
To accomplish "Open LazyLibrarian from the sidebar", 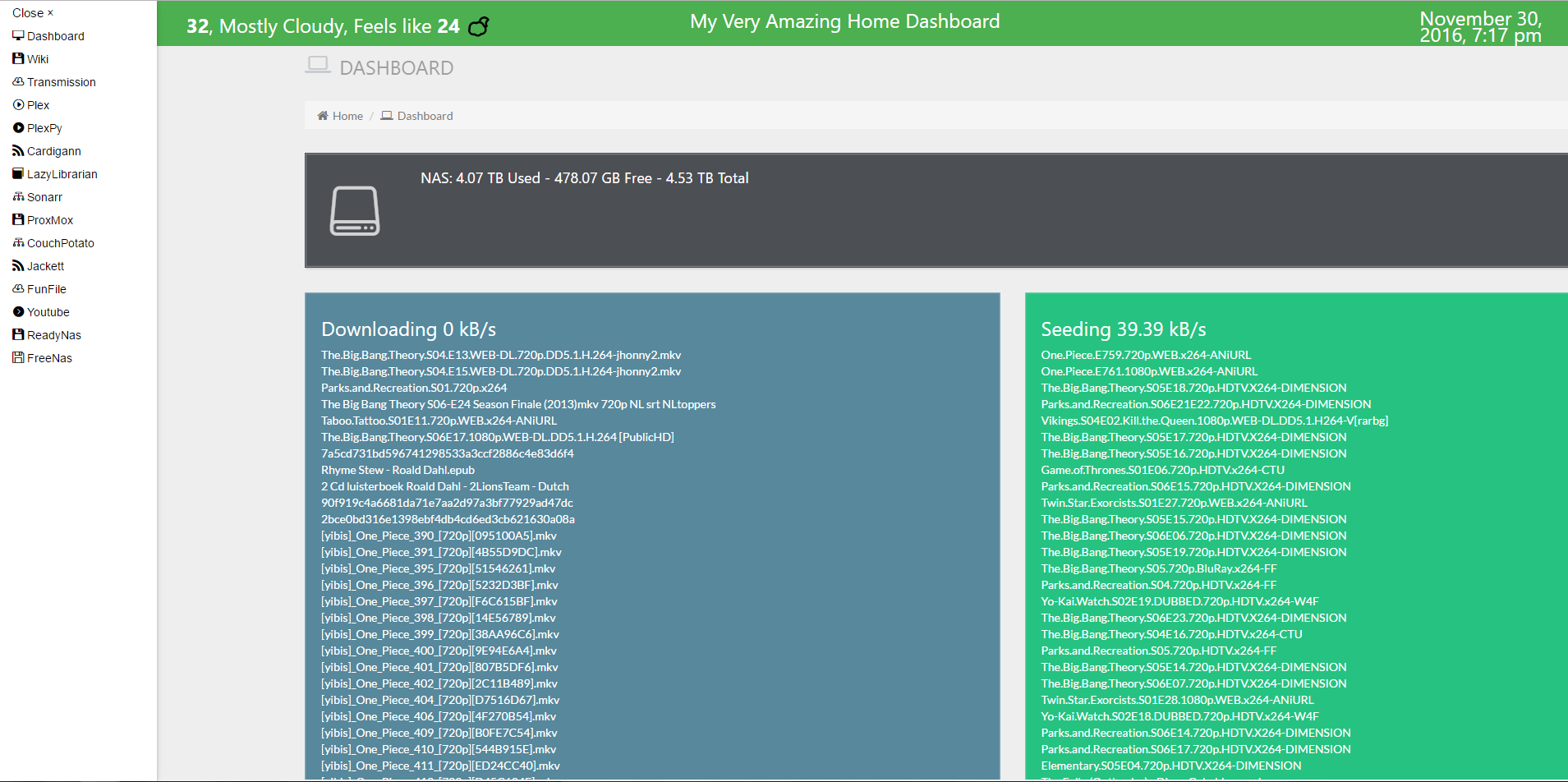I will (62, 174).
